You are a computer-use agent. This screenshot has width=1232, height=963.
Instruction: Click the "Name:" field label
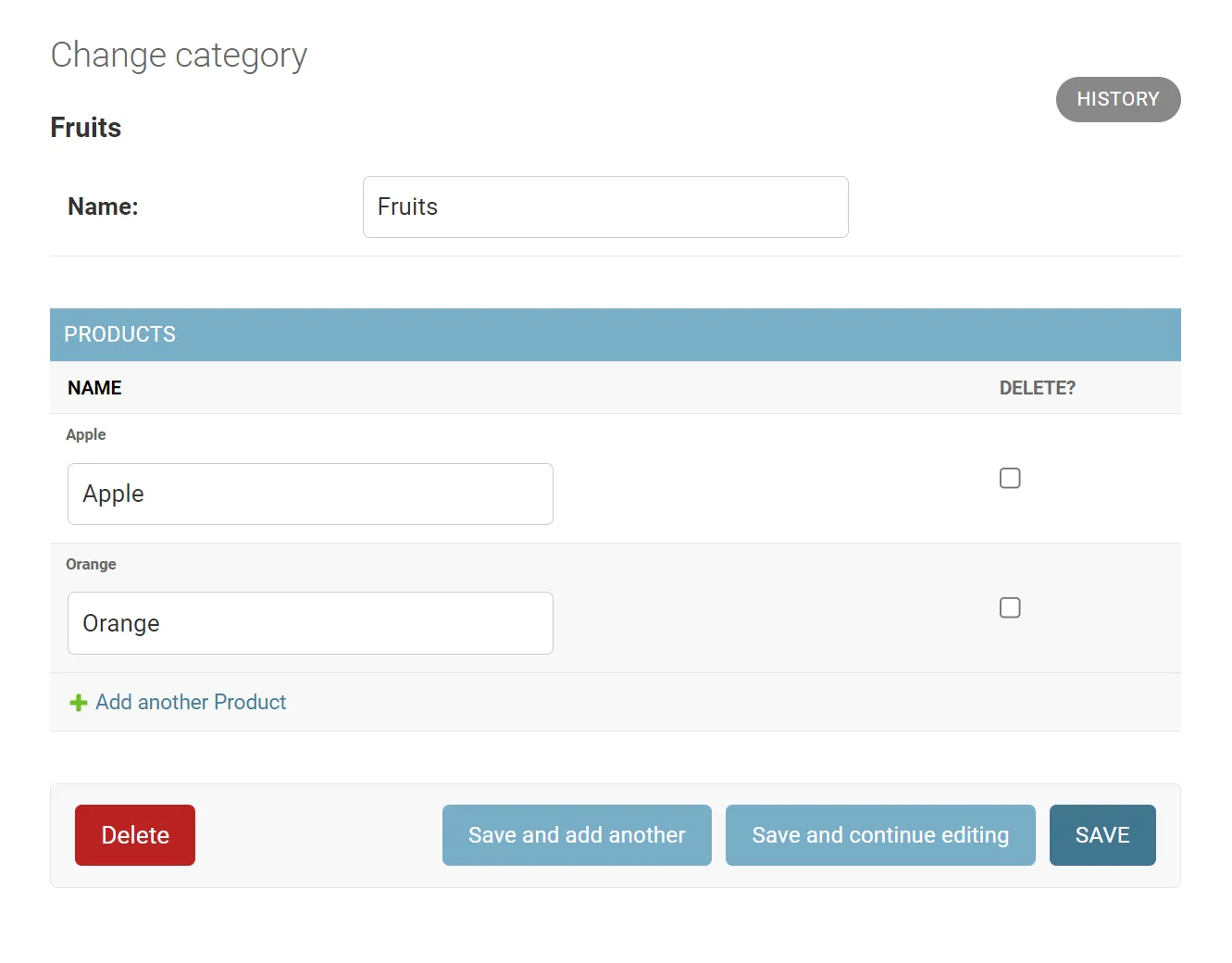point(103,206)
